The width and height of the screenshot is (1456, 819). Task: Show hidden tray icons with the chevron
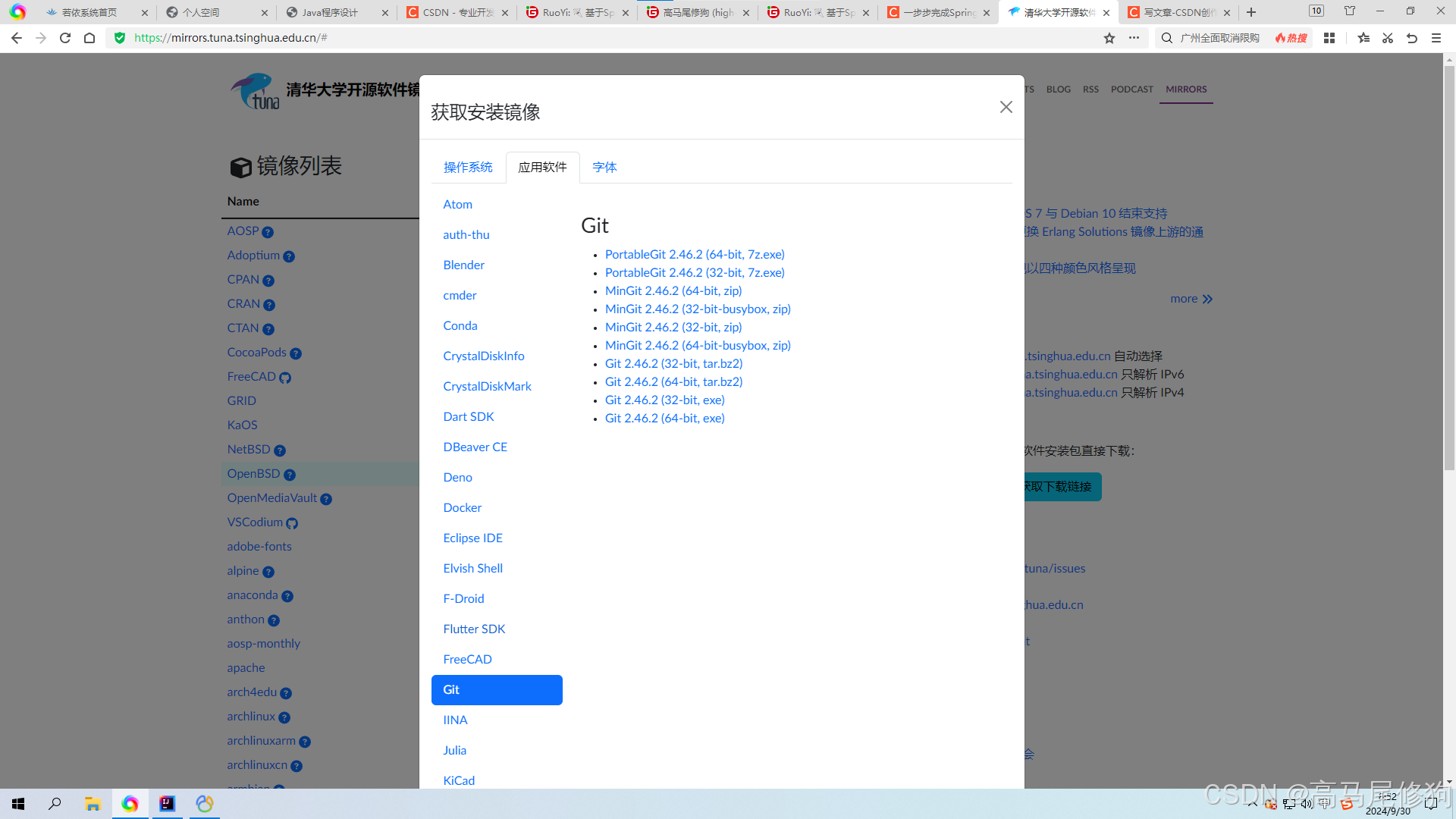(1252, 804)
